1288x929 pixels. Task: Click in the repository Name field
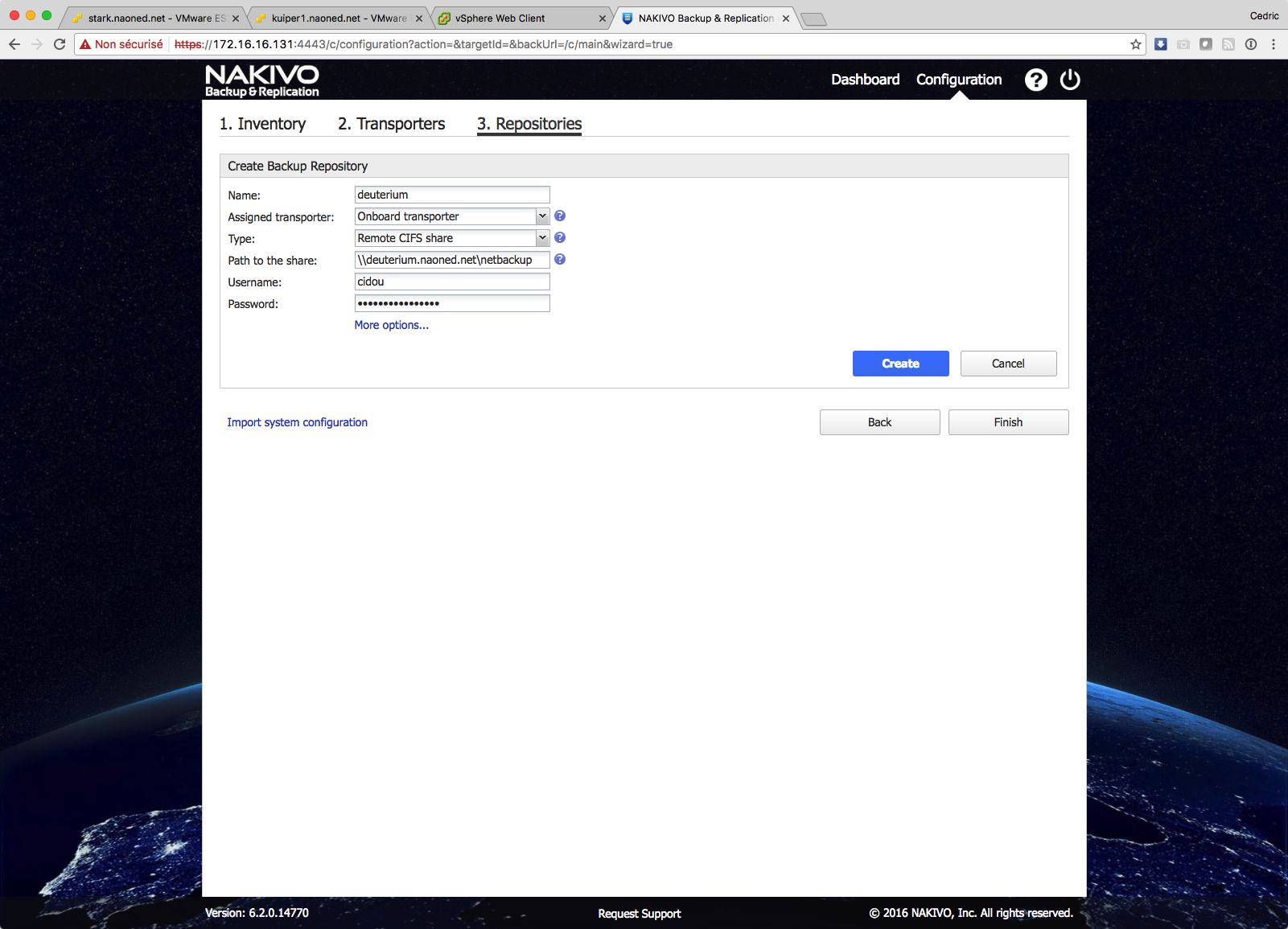click(x=452, y=195)
